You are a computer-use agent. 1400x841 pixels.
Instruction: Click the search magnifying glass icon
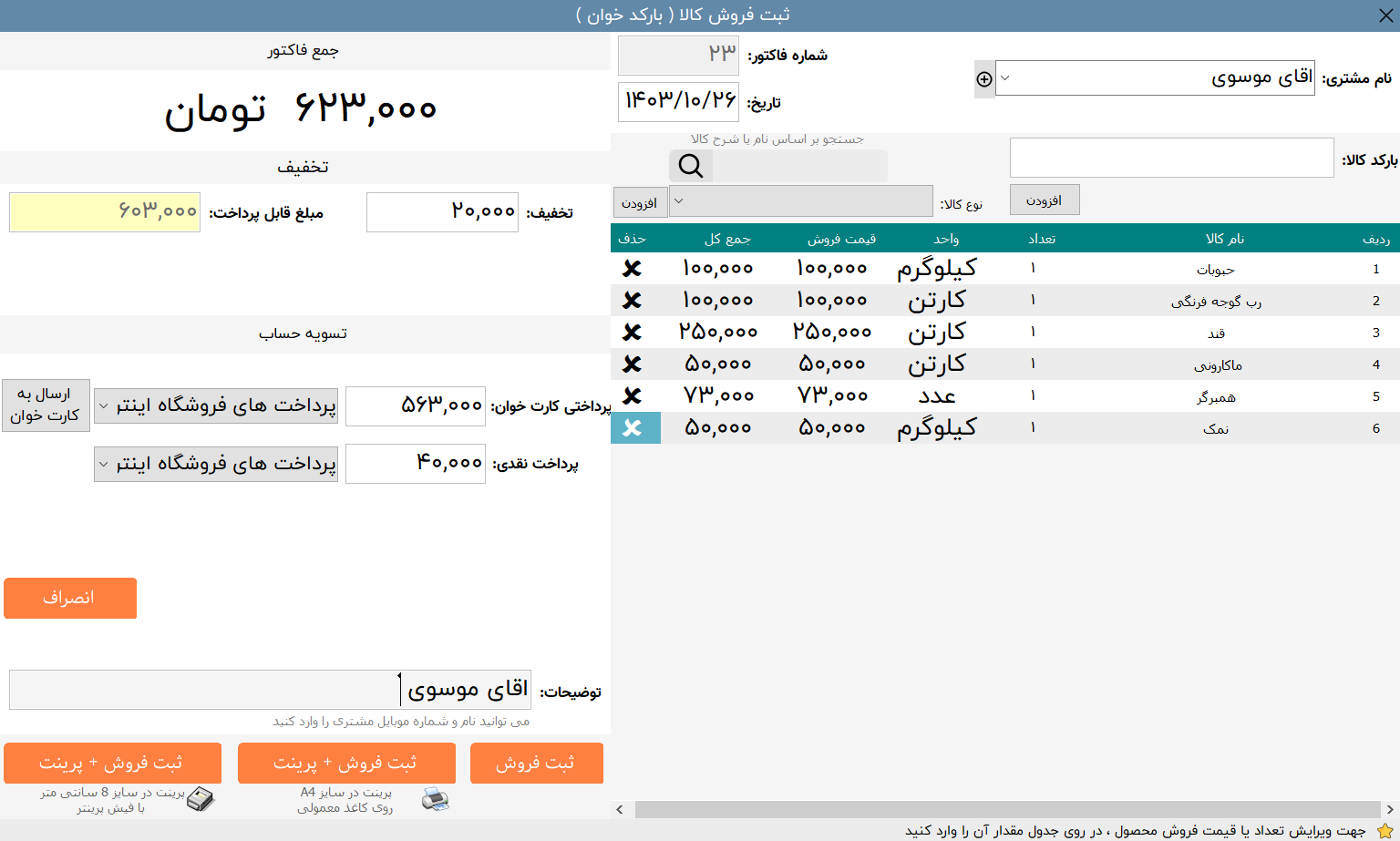point(690,166)
